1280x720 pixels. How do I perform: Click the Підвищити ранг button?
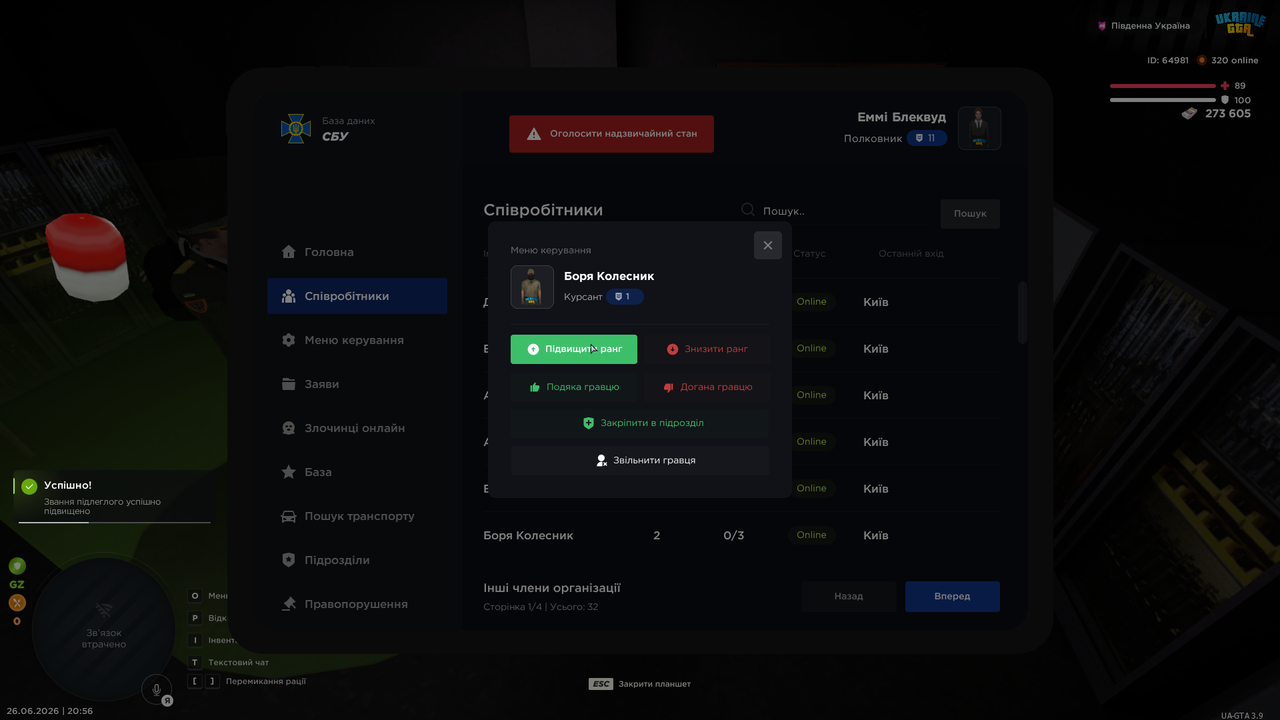tap(574, 349)
